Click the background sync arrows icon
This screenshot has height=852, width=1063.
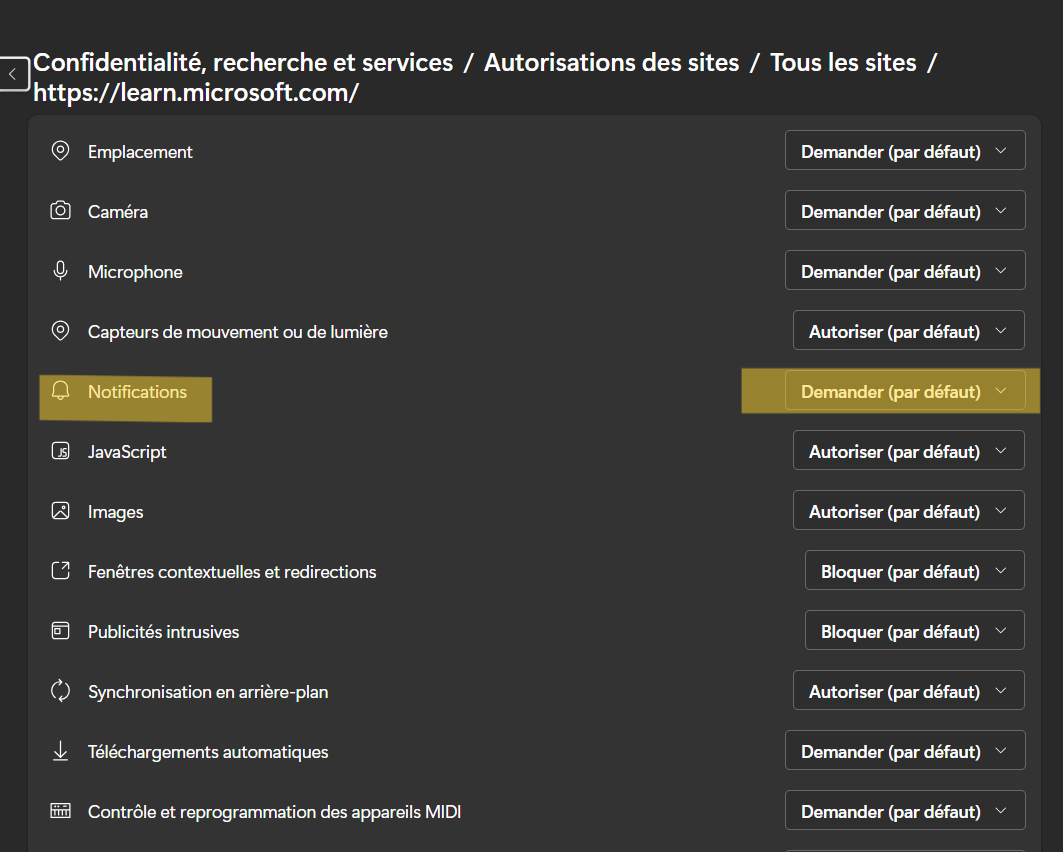pyautogui.click(x=60, y=691)
